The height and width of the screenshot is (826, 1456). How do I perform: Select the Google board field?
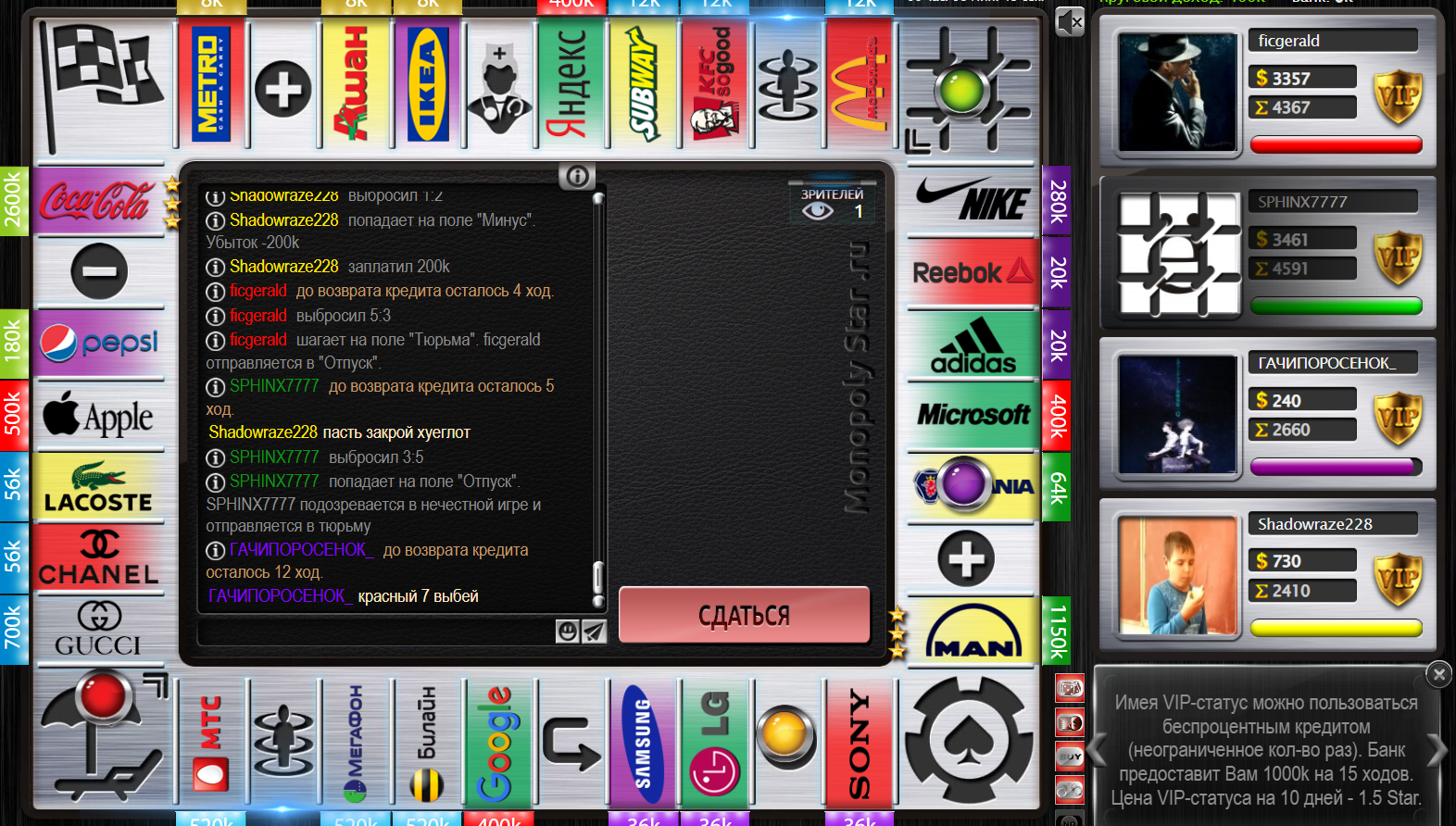[498, 743]
